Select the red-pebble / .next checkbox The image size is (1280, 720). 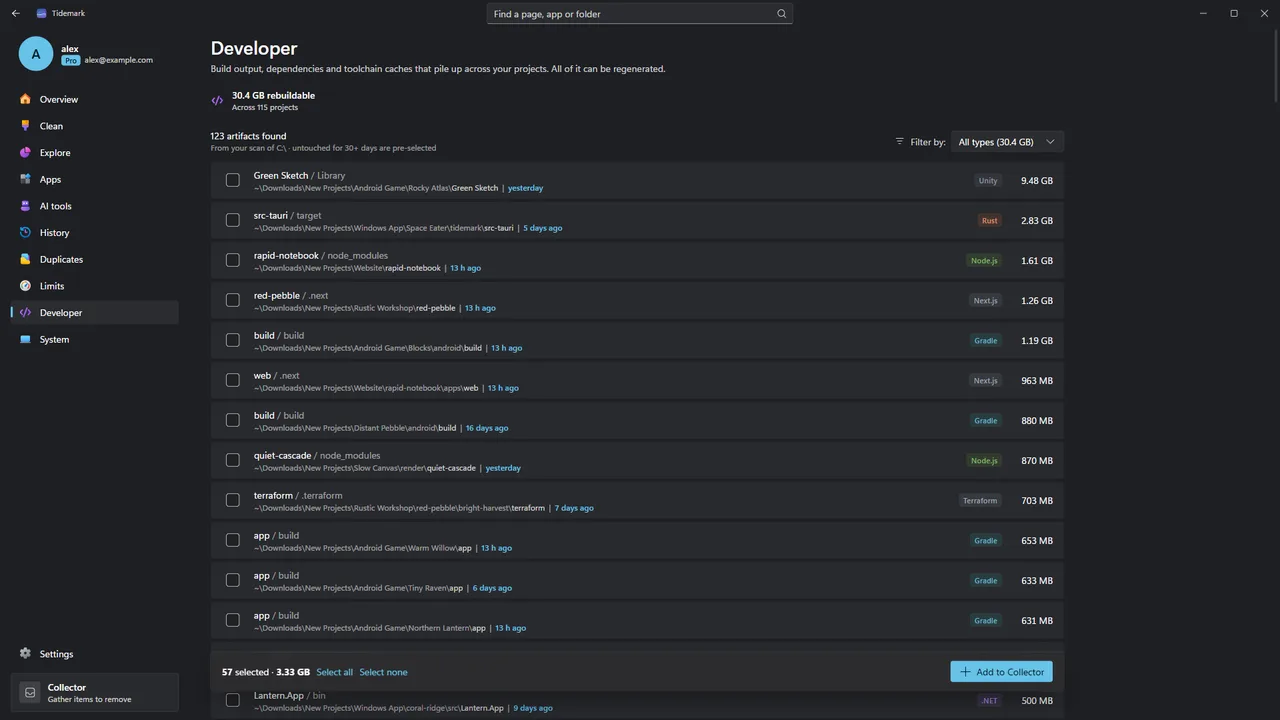tap(233, 300)
